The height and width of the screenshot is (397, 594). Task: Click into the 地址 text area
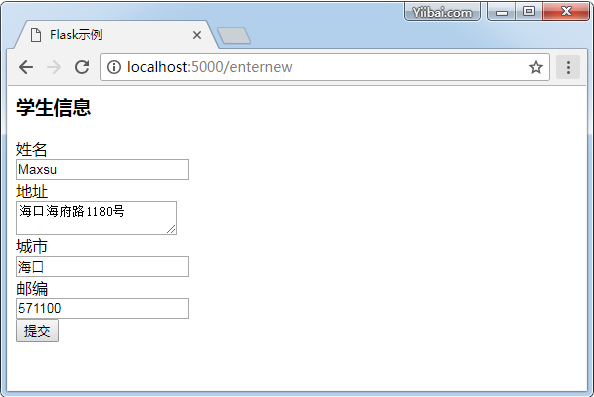(96, 218)
